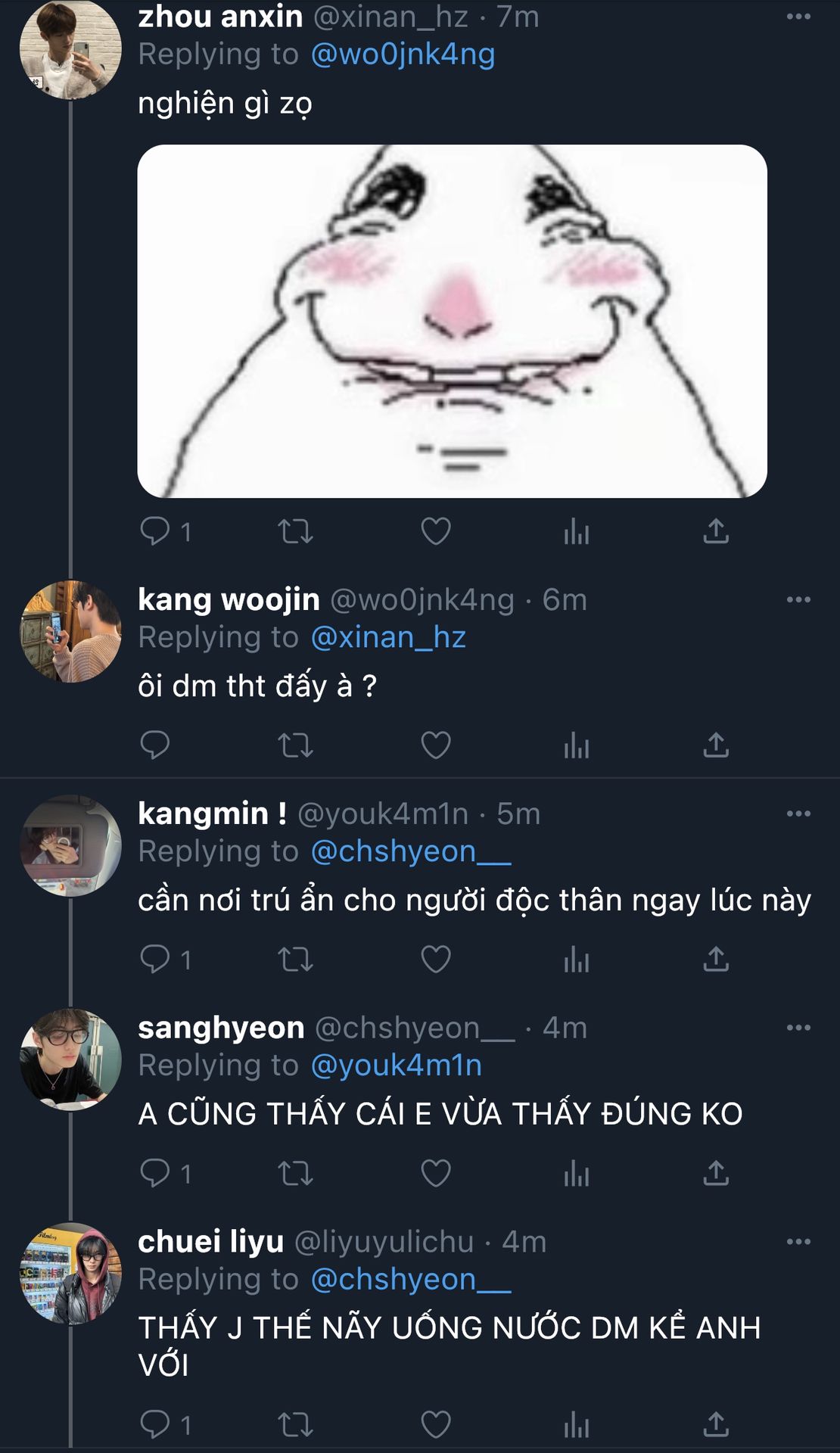Image resolution: width=840 pixels, height=1453 pixels.
Task: Open more options on chuei liyu's tweet
Action: tap(798, 1242)
